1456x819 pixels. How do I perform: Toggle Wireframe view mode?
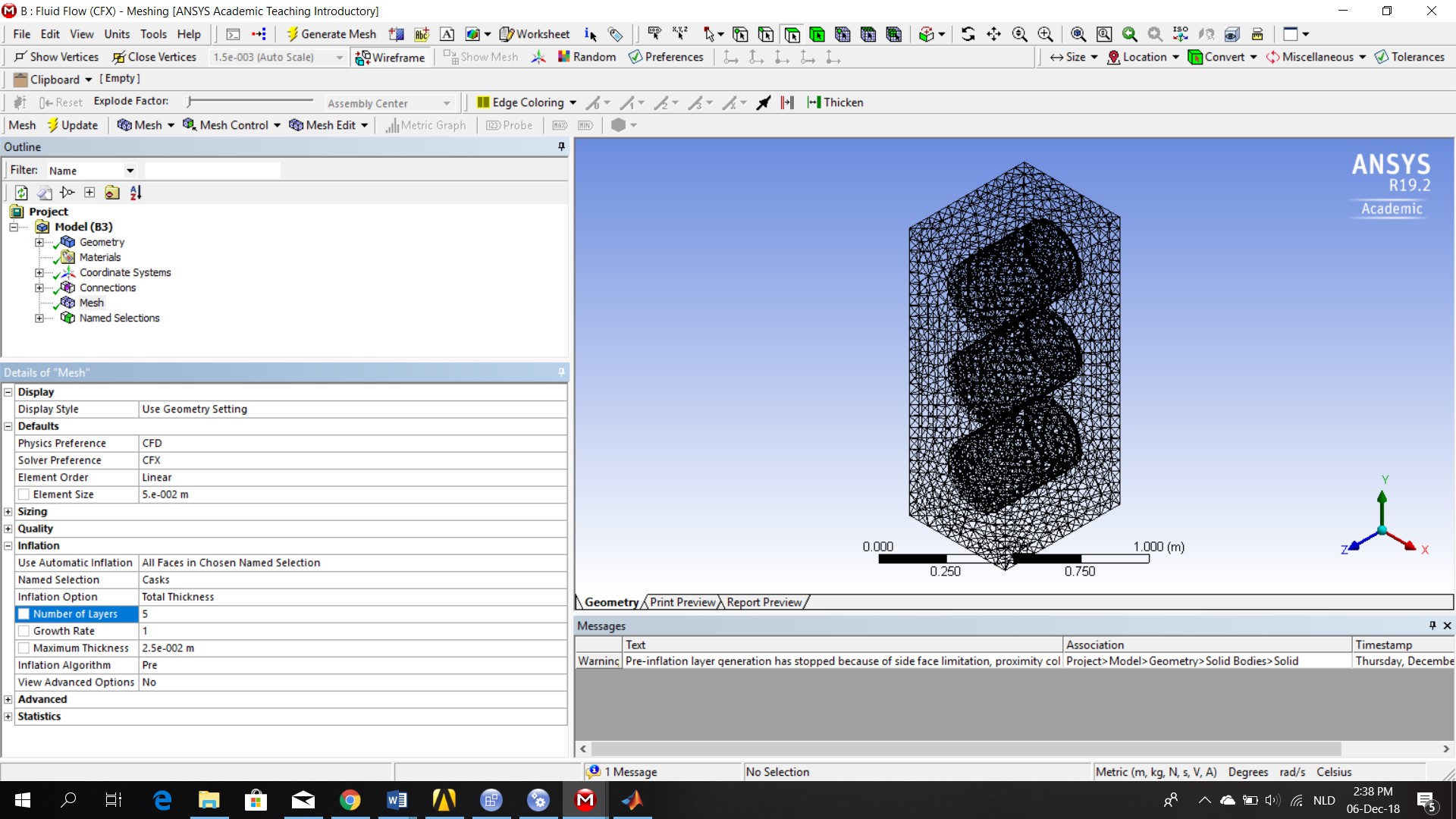click(391, 58)
